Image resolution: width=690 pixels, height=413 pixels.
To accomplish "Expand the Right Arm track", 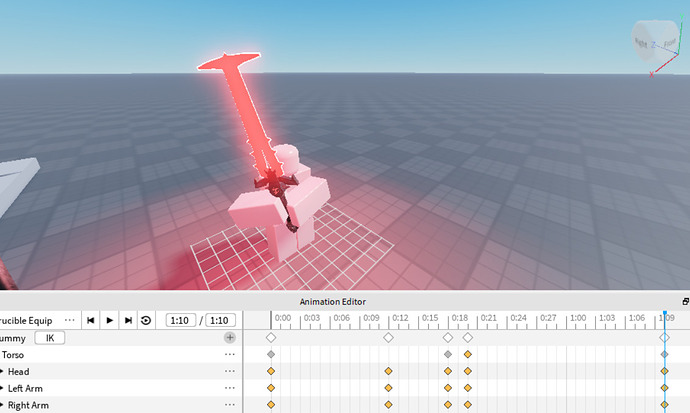I will [2, 405].
